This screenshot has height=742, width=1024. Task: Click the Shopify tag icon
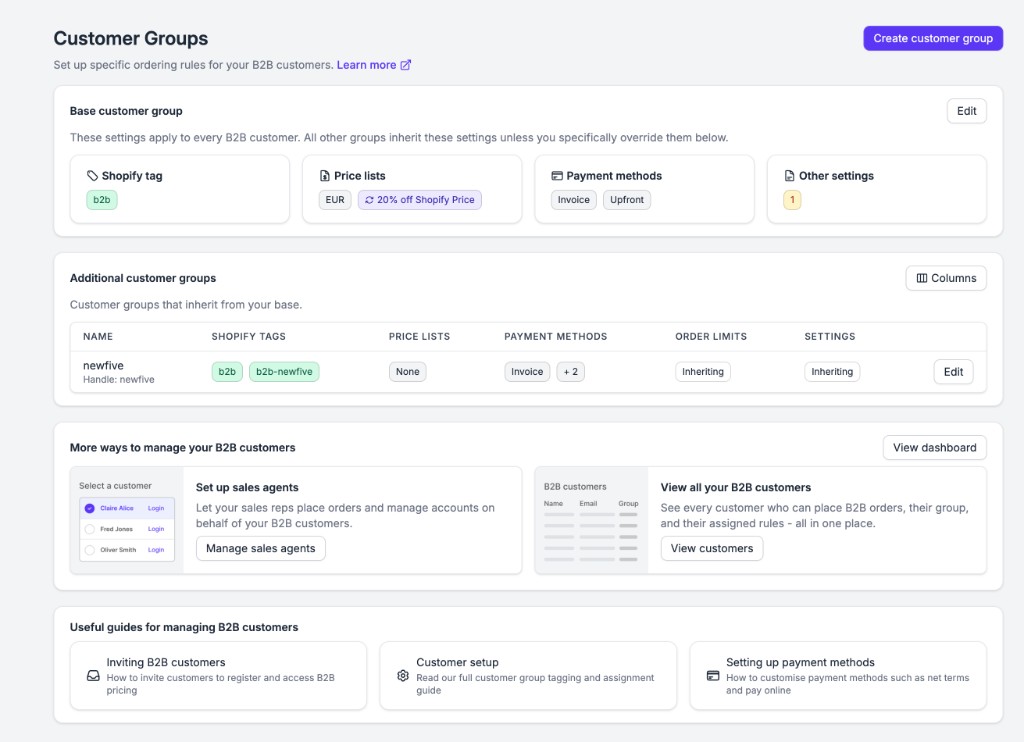[93, 176]
